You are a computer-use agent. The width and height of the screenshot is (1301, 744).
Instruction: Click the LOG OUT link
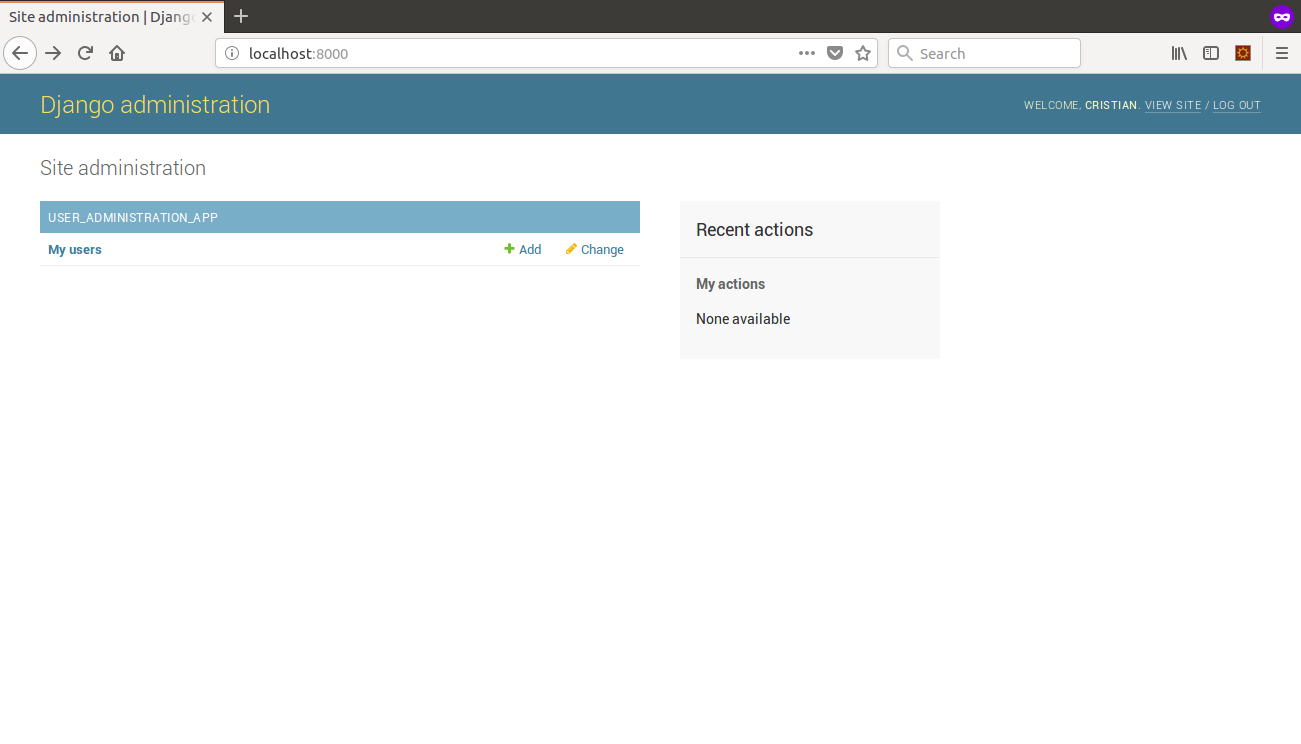1237,105
